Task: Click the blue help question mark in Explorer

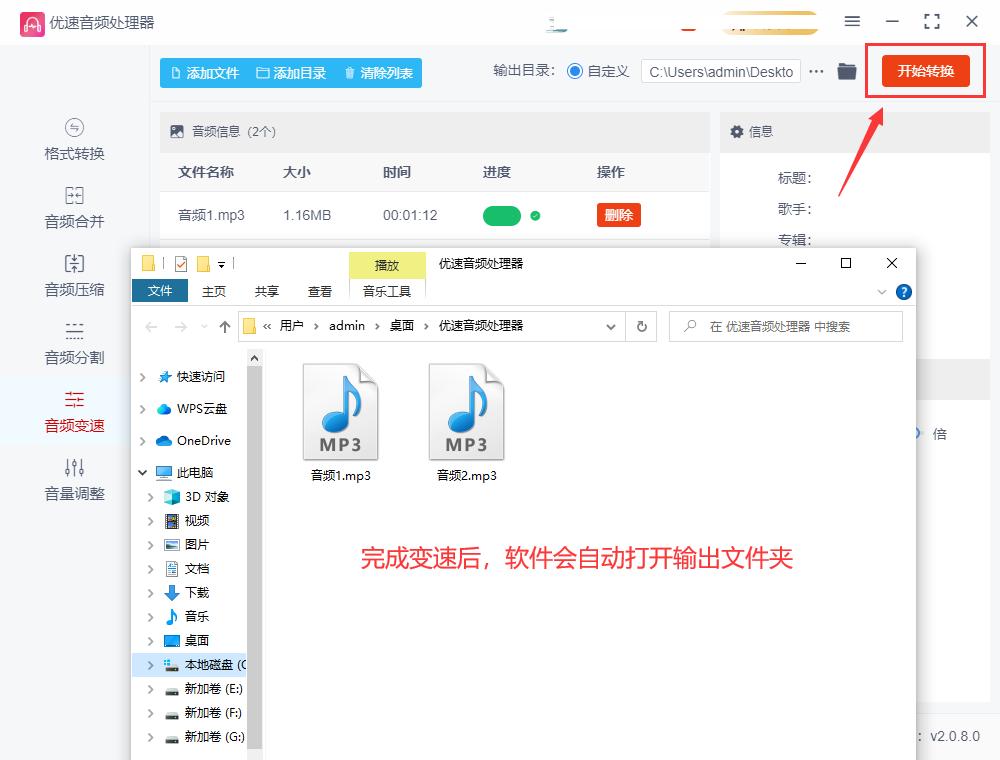Action: (x=901, y=291)
